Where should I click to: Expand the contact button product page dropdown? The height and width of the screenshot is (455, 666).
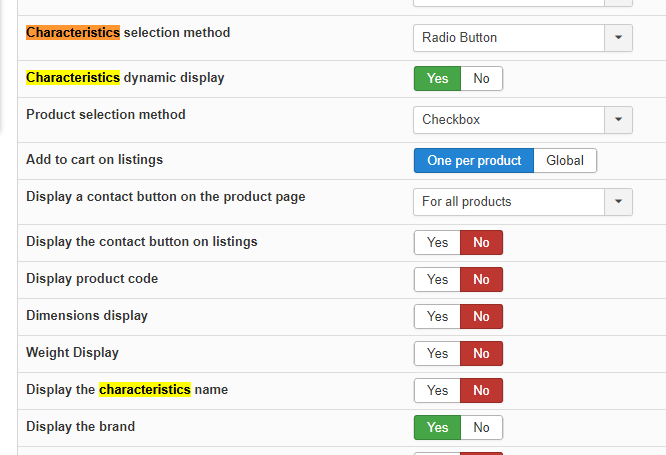coord(618,202)
